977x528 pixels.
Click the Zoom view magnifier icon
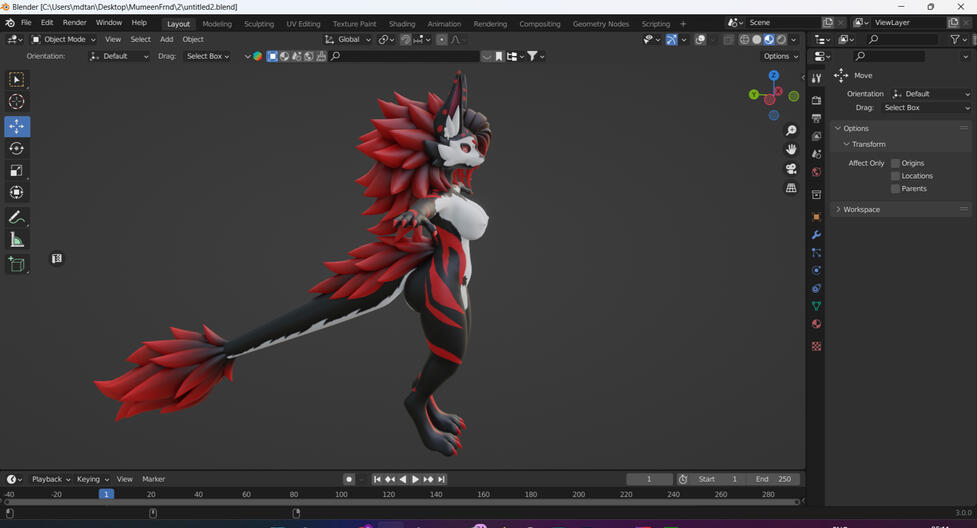click(791, 130)
